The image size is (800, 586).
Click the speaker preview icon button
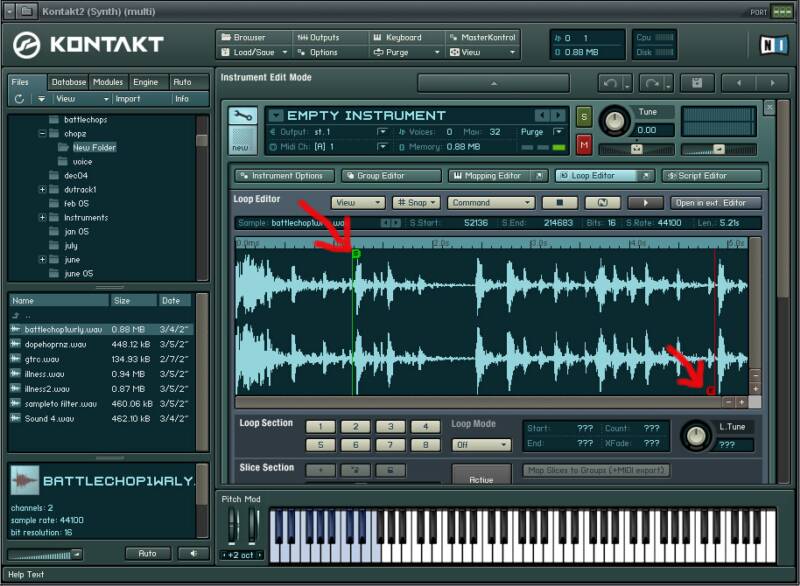pos(193,553)
